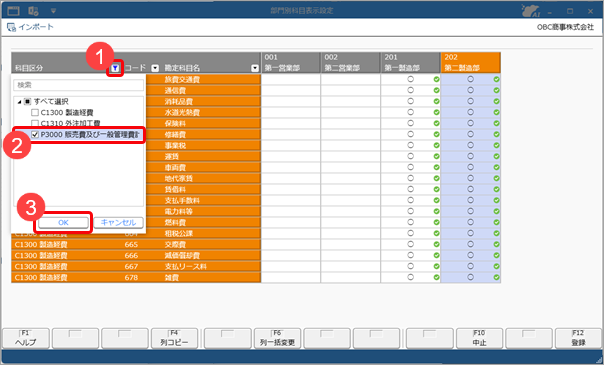Image resolution: width=604 pixels, height=365 pixels.
Task: Click green check icon in 201 column for 修繕費
Action: point(436,134)
